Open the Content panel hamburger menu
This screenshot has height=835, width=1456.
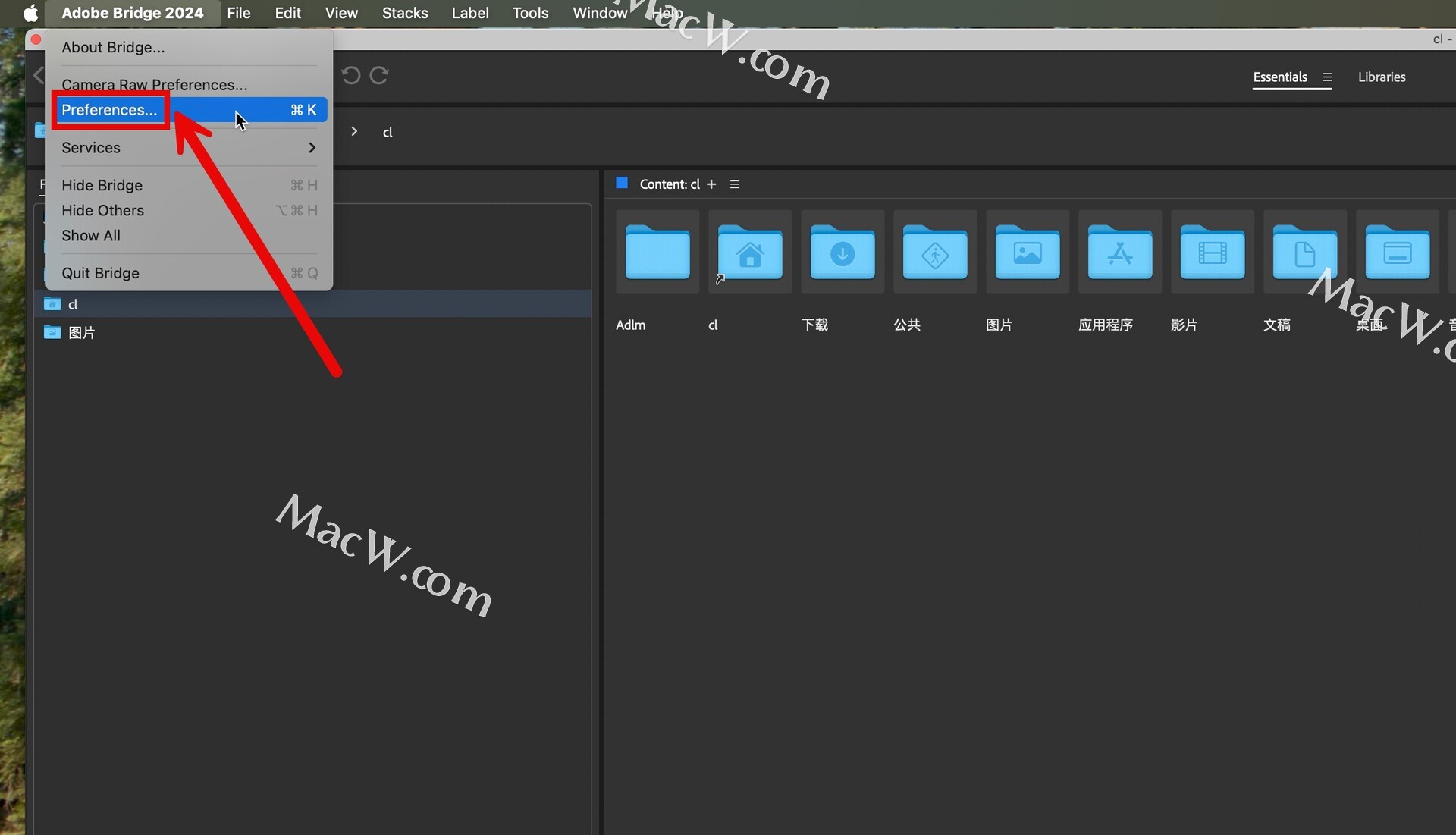click(x=734, y=184)
